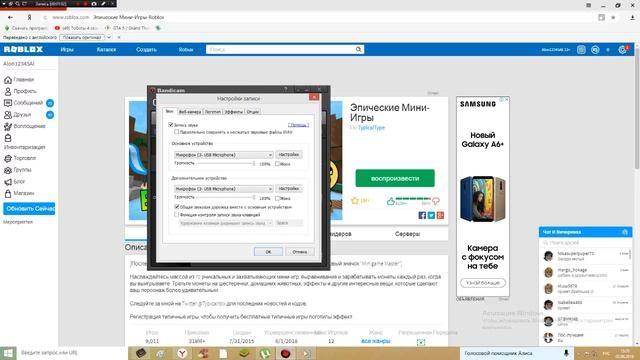Open the Серверы tab on the game page
This screenshot has width=640, height=360.
[x=407, y=234]
